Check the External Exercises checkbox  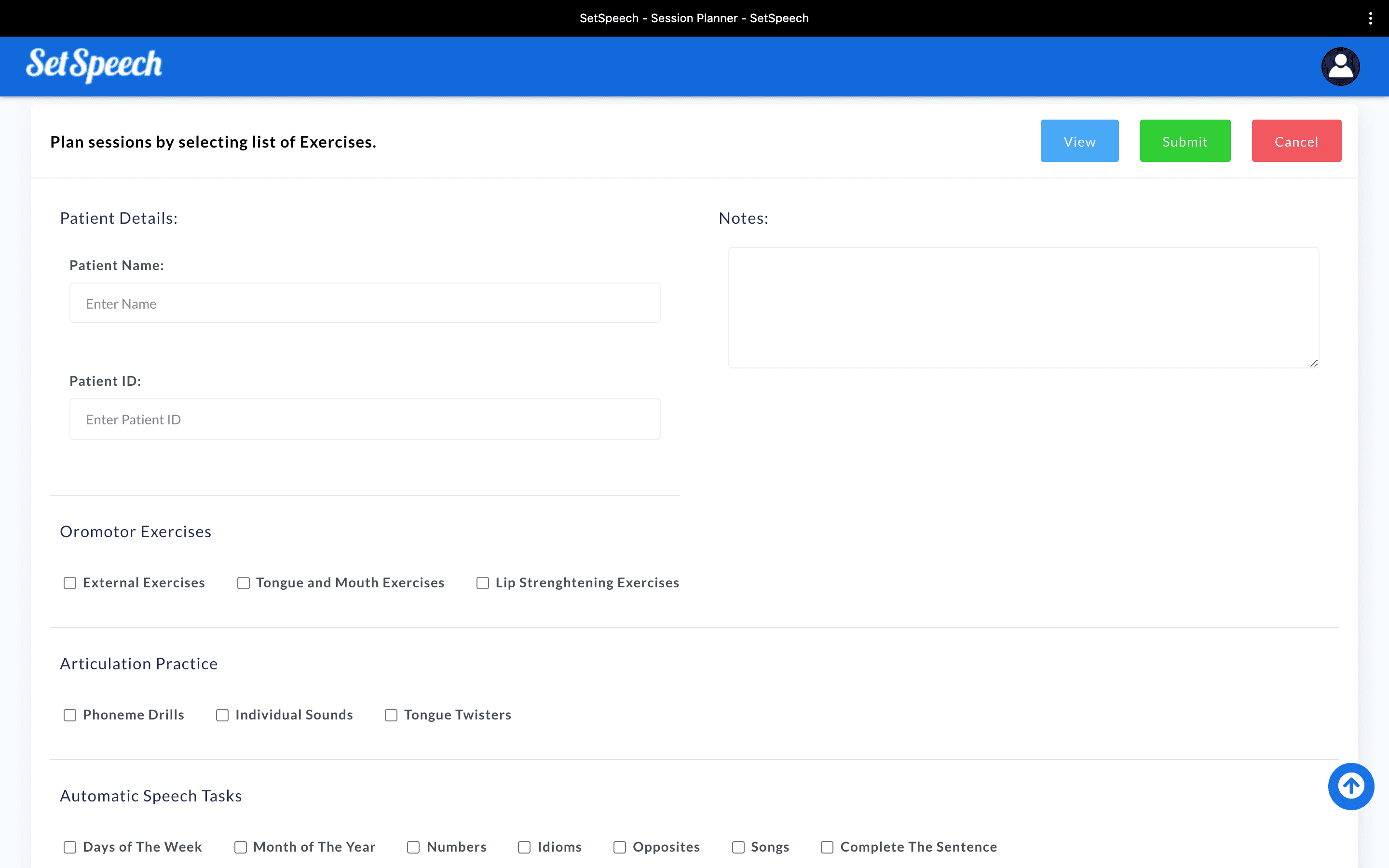click(70, 583)
